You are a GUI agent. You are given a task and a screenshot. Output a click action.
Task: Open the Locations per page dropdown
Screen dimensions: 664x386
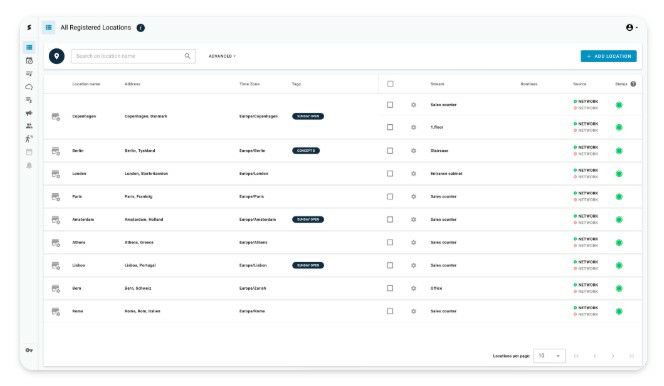point(549,356)
